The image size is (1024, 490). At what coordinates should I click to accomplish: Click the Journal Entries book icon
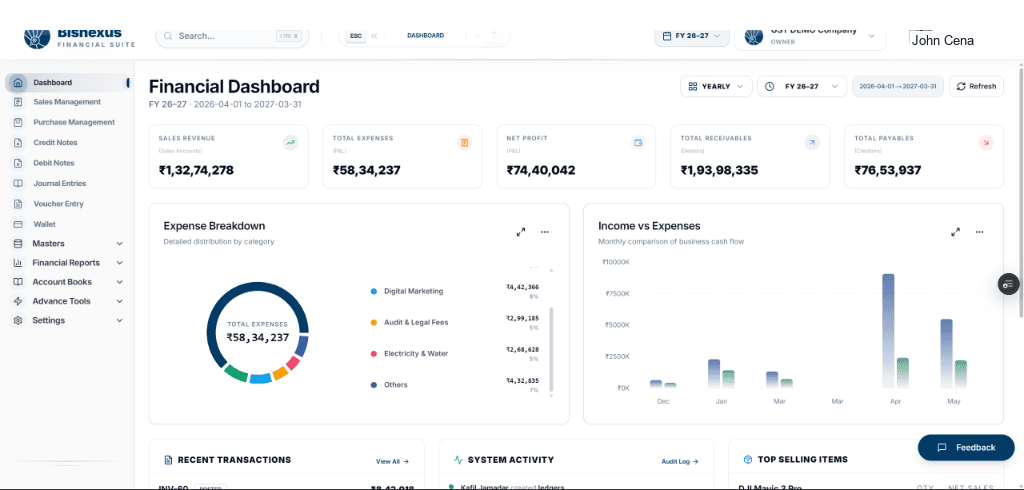18,184
